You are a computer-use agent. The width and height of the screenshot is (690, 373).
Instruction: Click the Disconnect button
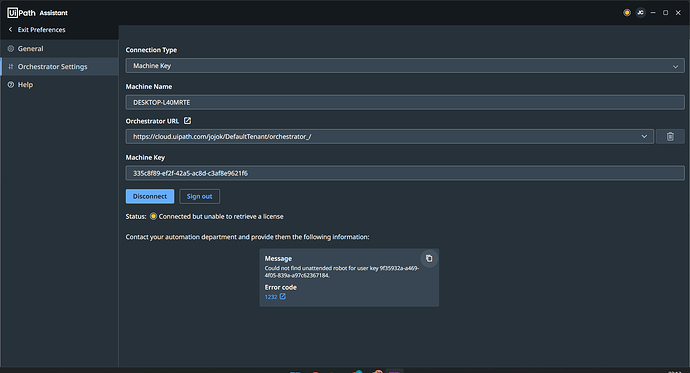[x=150, y=196]
